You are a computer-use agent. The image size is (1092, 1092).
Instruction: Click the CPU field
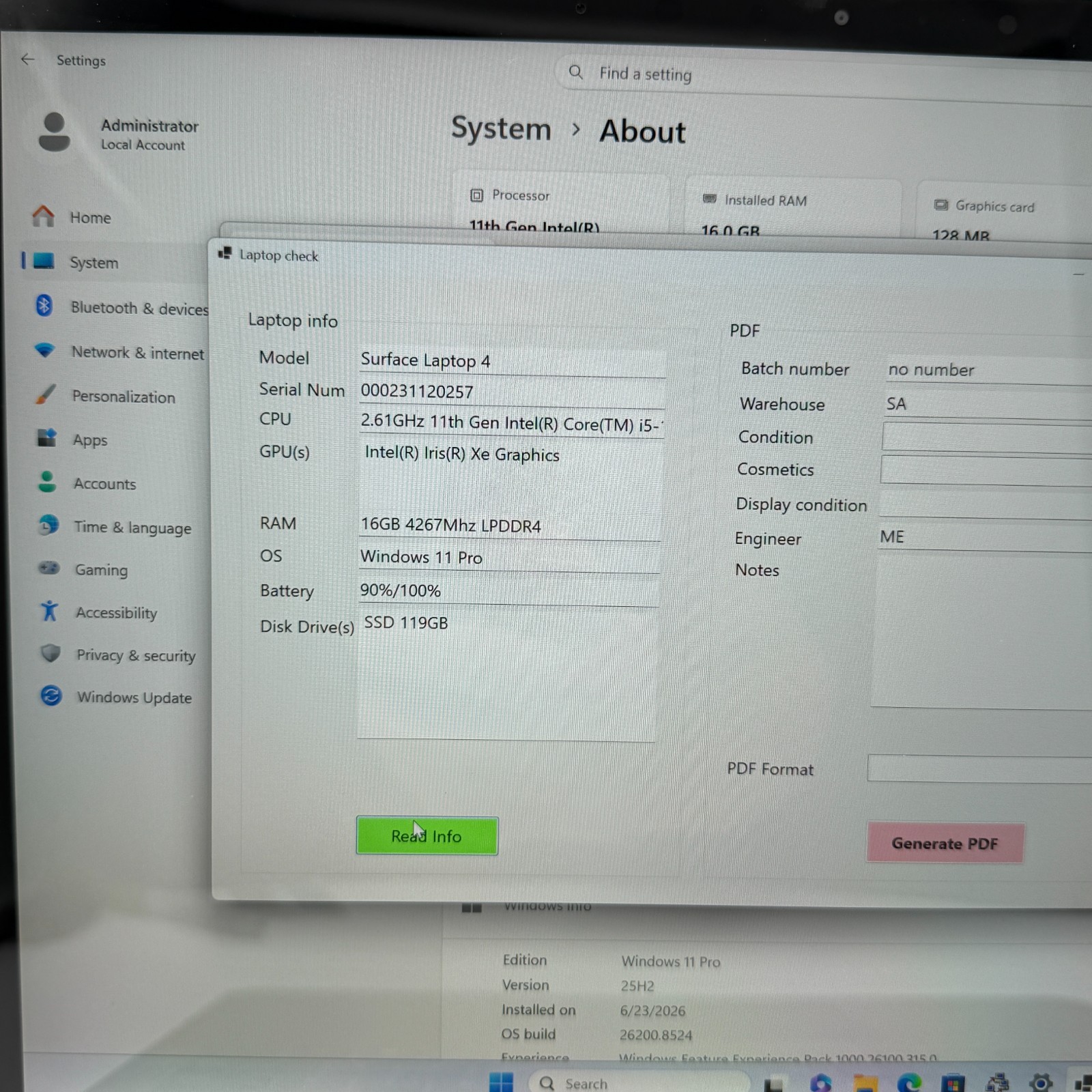[512, 423]
